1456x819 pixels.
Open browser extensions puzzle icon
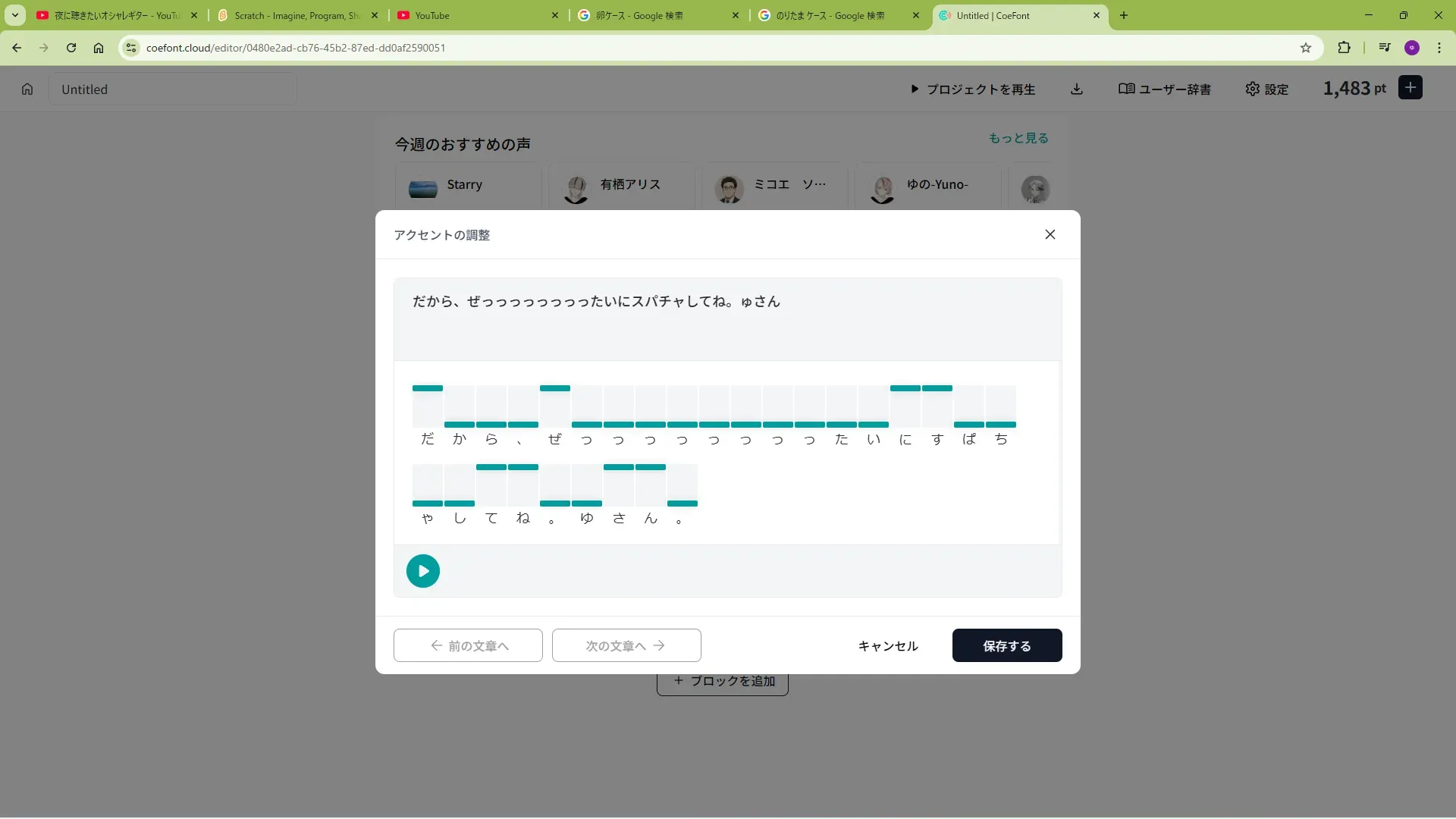(1344, 48)
